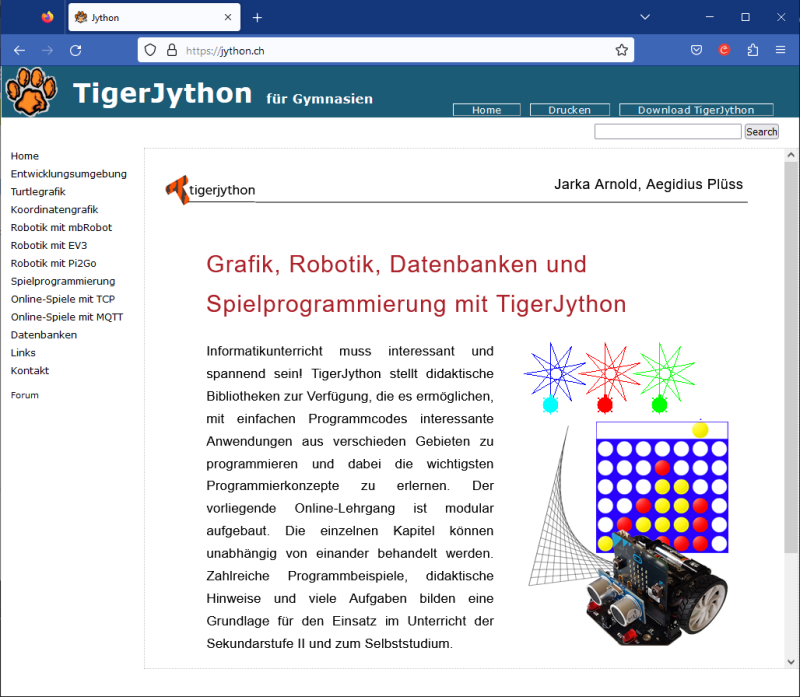Click the site security padlock icon
The image size is (800, 697).
172,50
